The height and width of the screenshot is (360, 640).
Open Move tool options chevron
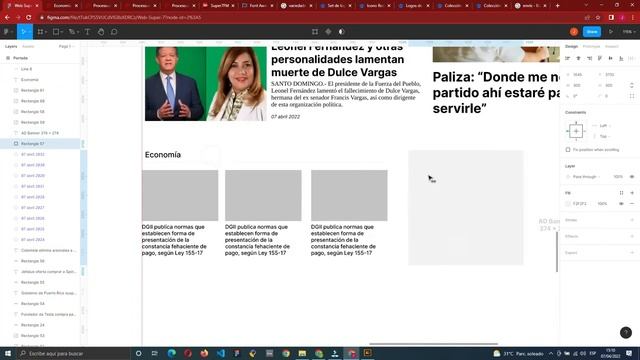coord(30,32)
